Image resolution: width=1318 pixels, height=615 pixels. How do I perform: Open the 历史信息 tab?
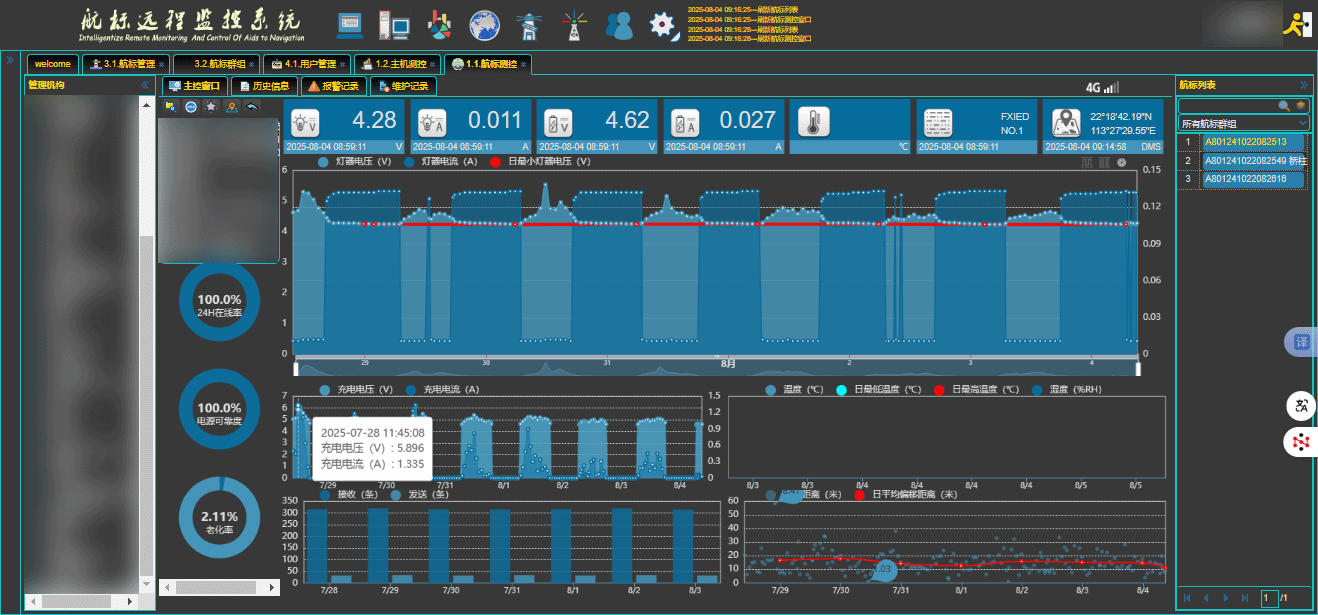point(263,86)
